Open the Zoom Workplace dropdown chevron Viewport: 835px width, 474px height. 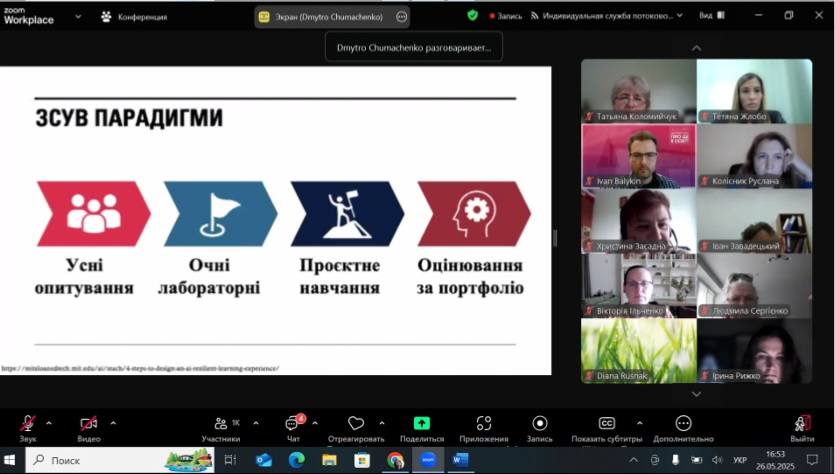(78, 16)
